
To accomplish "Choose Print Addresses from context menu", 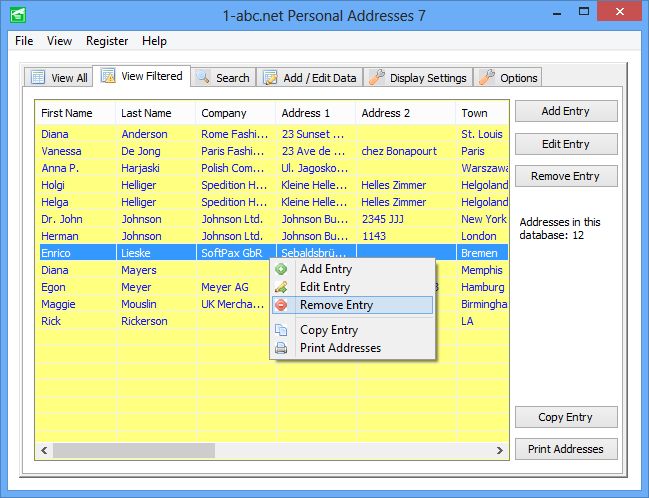I will point(340,348).
